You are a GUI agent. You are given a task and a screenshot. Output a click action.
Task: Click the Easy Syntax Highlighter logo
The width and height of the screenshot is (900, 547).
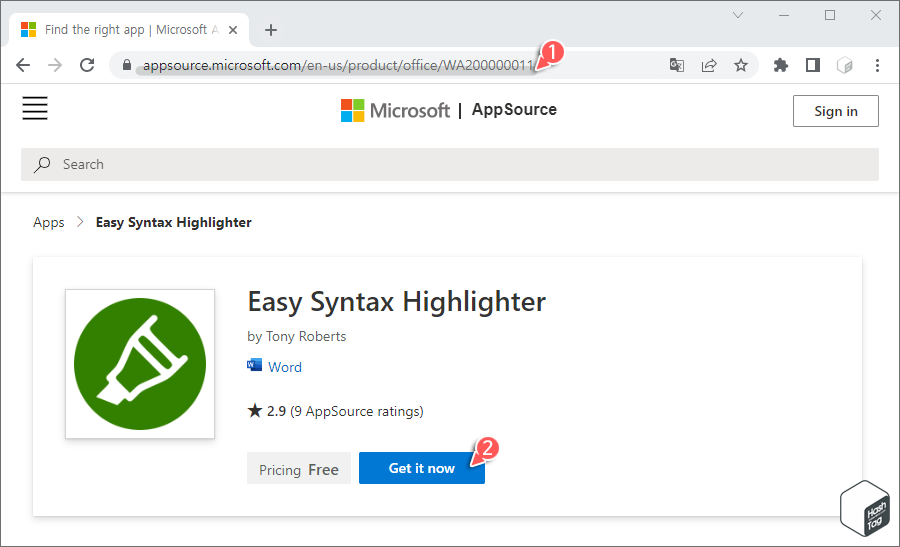[x=140, y=364]
